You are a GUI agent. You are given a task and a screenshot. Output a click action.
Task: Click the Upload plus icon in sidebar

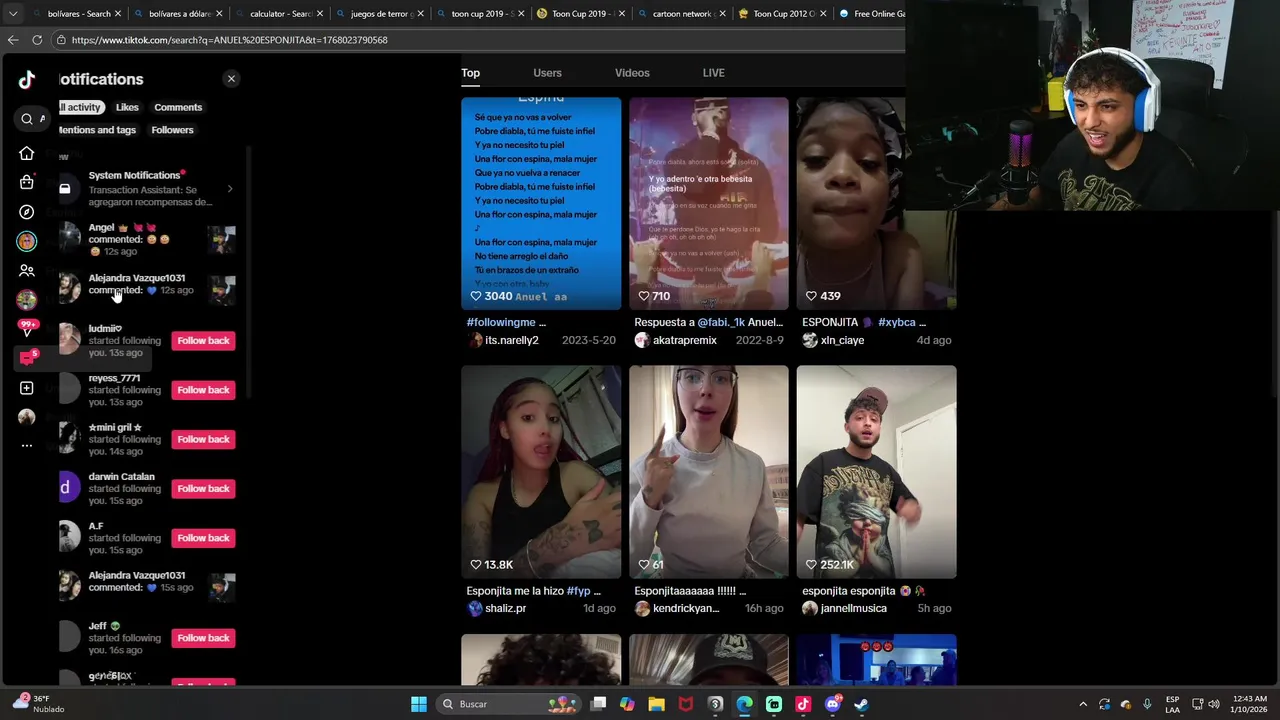27,388
